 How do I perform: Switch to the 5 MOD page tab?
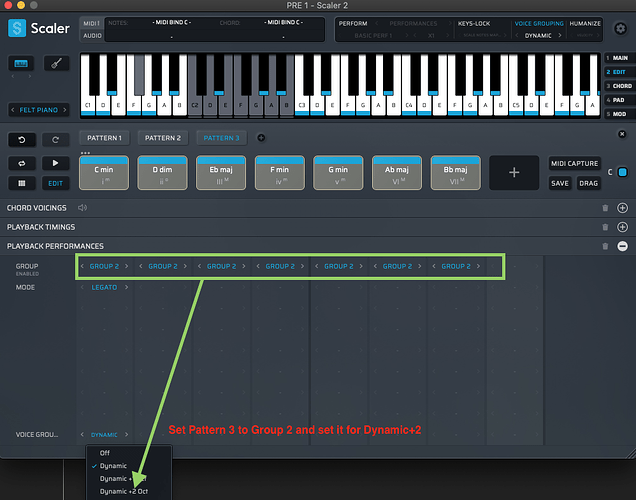click(619, 114)
